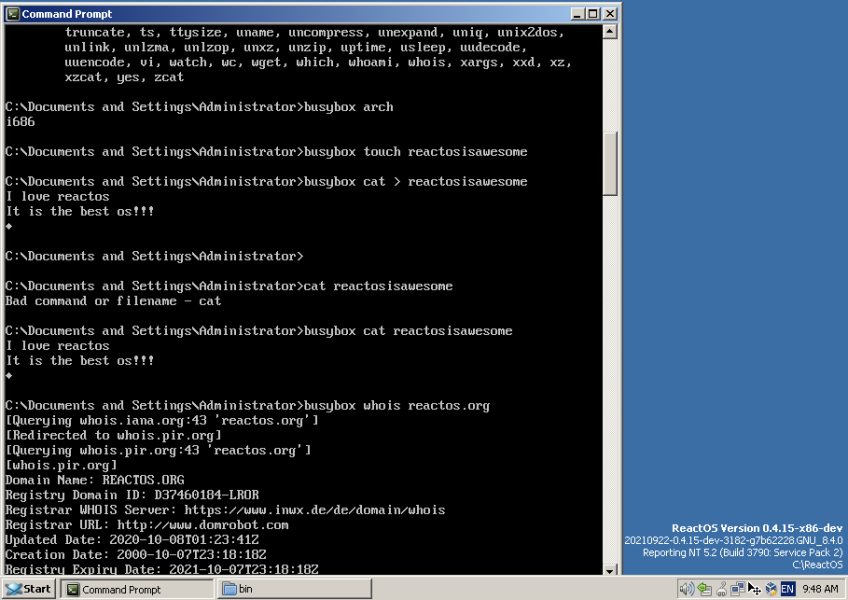Click '[Querying whois.pir.org:43' line

(x=158, y=450)
